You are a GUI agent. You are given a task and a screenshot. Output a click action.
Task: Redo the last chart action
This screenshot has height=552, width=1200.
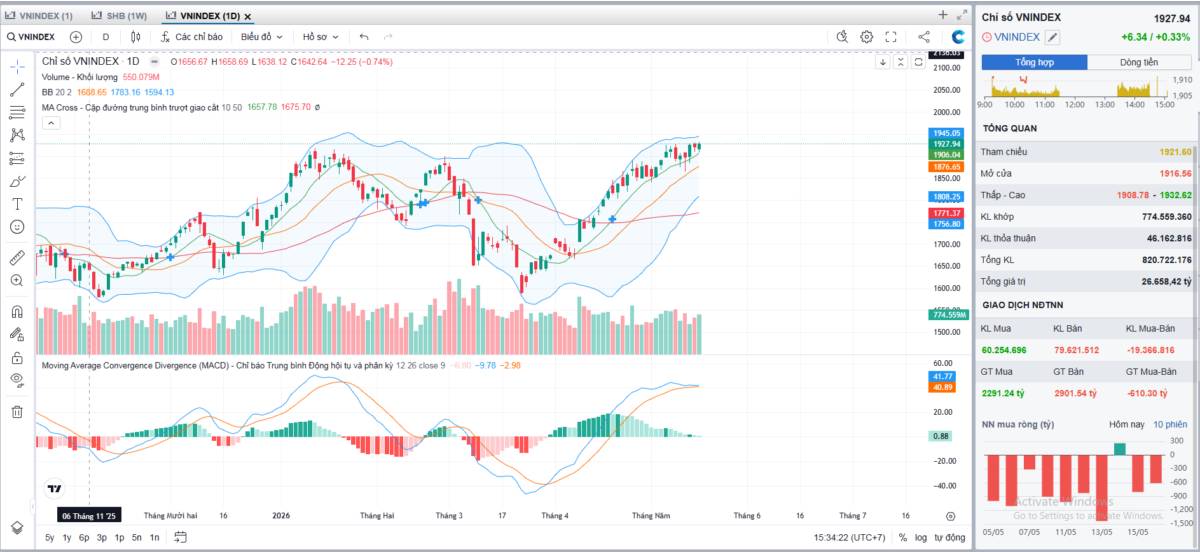click(388, 37)
